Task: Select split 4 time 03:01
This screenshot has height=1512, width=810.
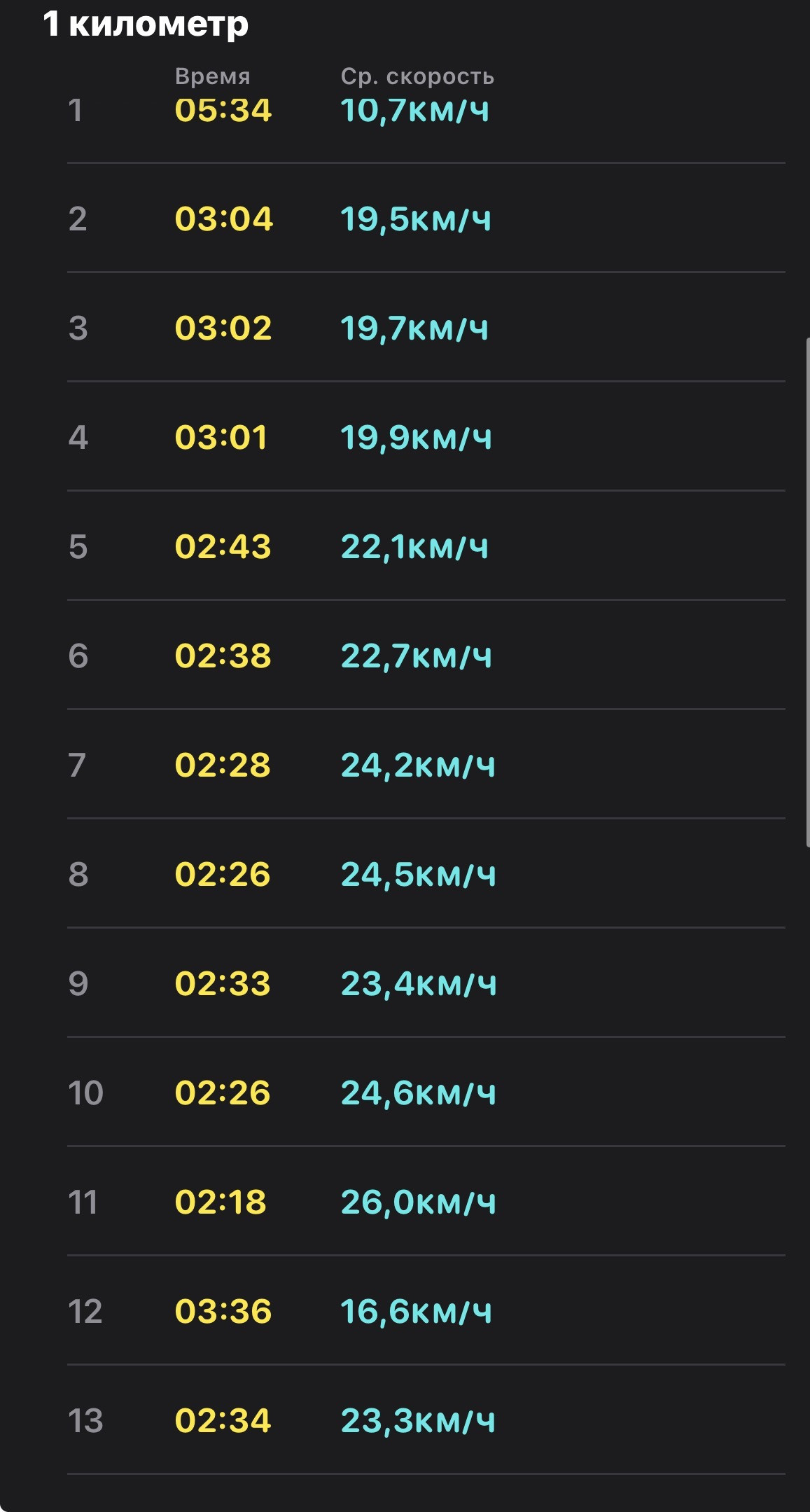Action: click(221, 438)
